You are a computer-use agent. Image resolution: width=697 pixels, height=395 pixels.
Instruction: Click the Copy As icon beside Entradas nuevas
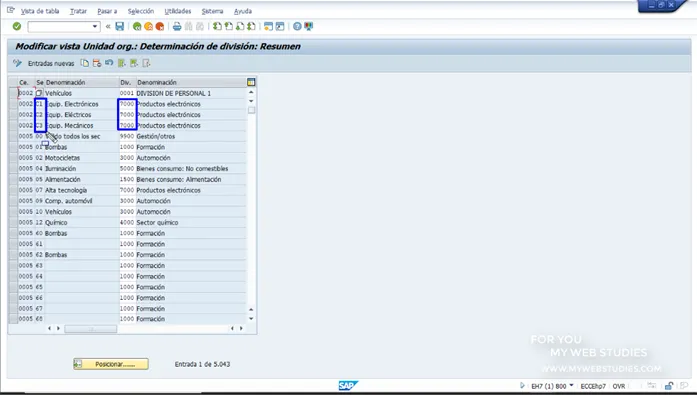click(x=84, y=63)
